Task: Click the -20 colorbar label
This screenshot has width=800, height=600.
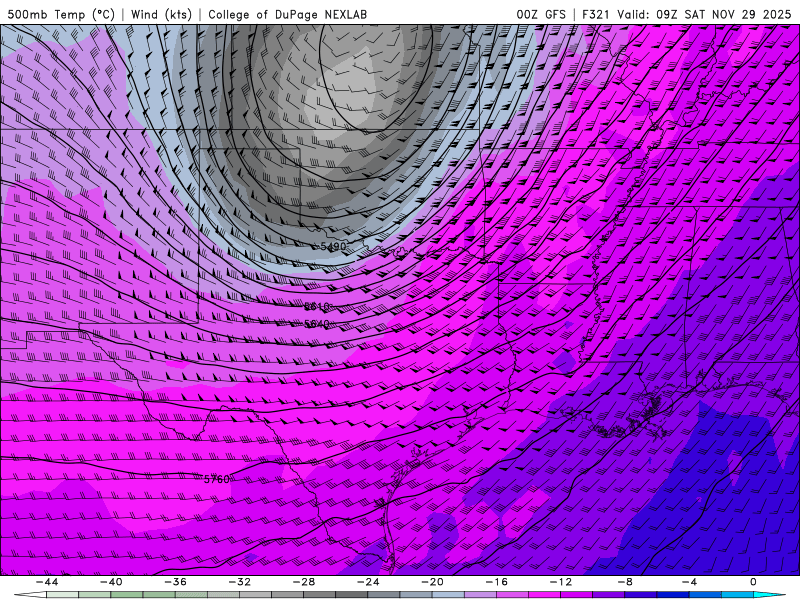Action: coord(433,582)
